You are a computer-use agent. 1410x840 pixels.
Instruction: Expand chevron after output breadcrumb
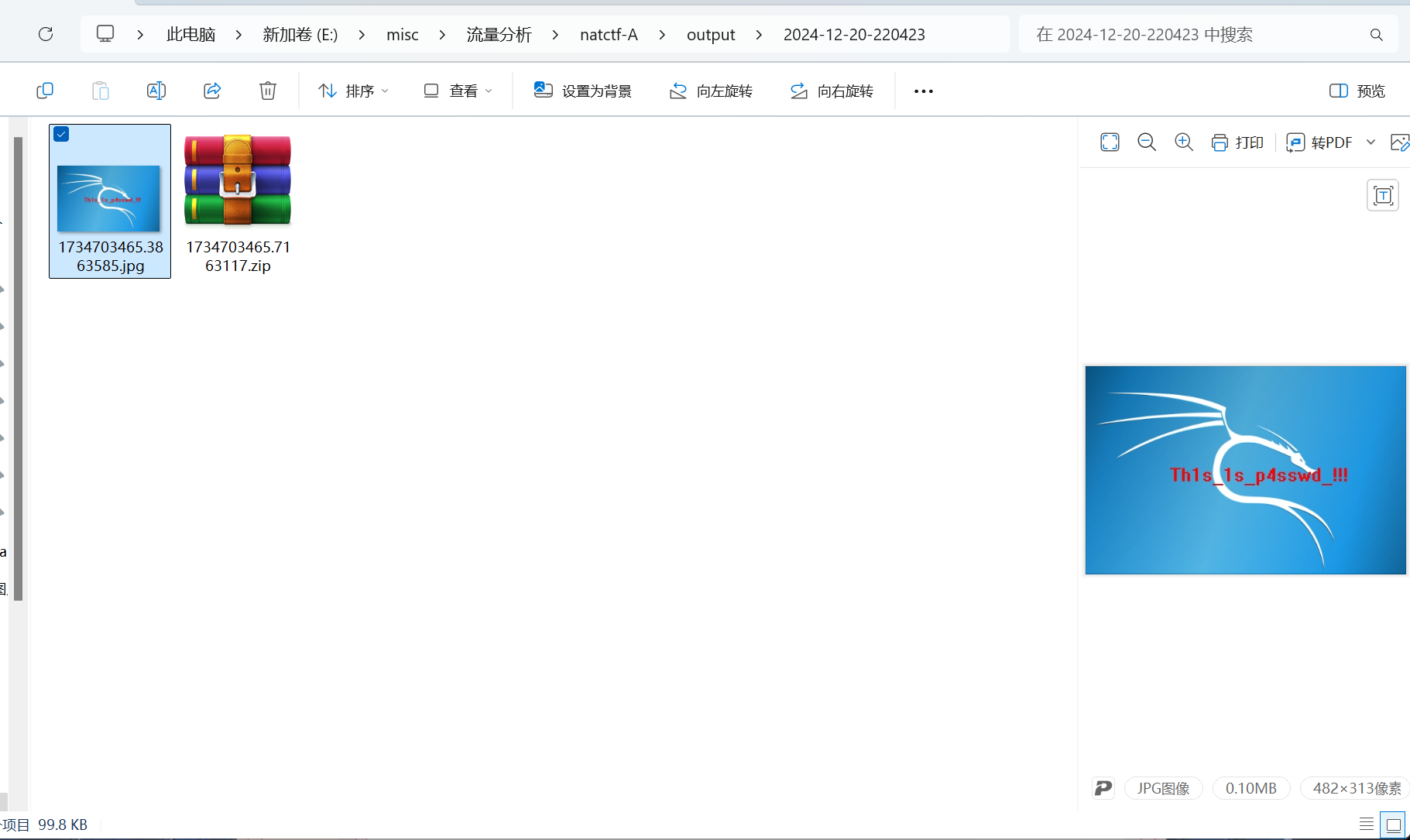coord(759,35)
